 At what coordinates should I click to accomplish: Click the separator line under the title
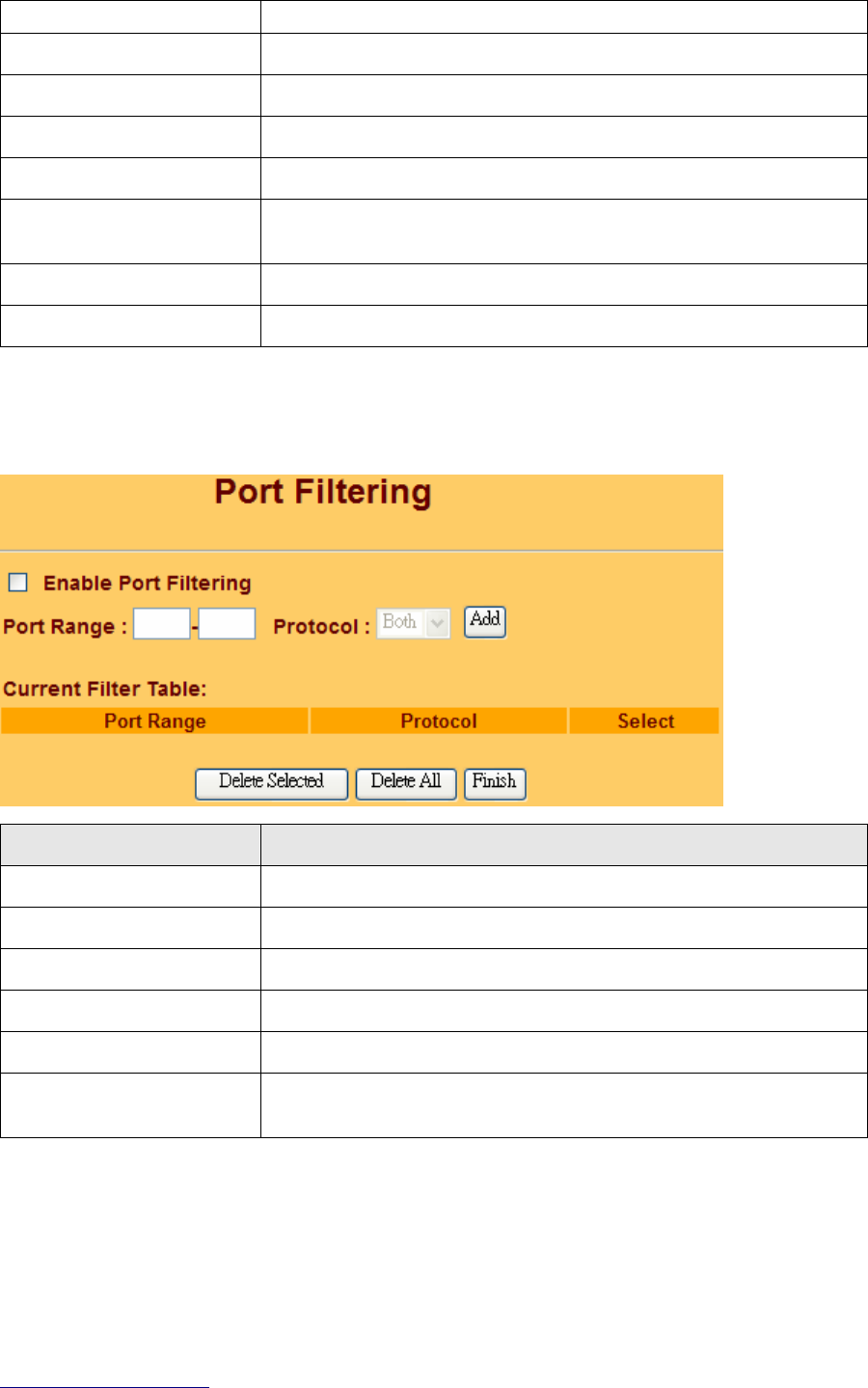[362, 551]
